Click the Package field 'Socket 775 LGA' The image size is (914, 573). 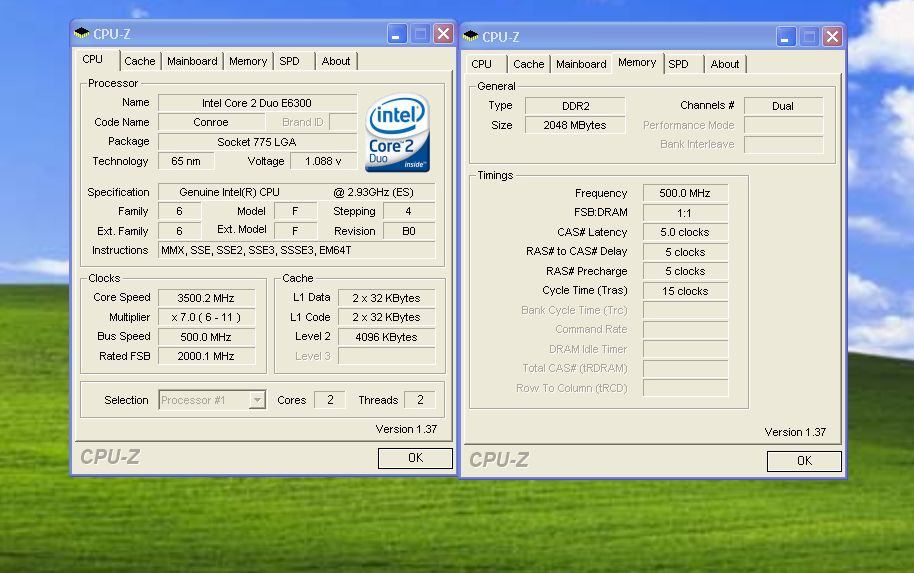(x=257, y=142)
